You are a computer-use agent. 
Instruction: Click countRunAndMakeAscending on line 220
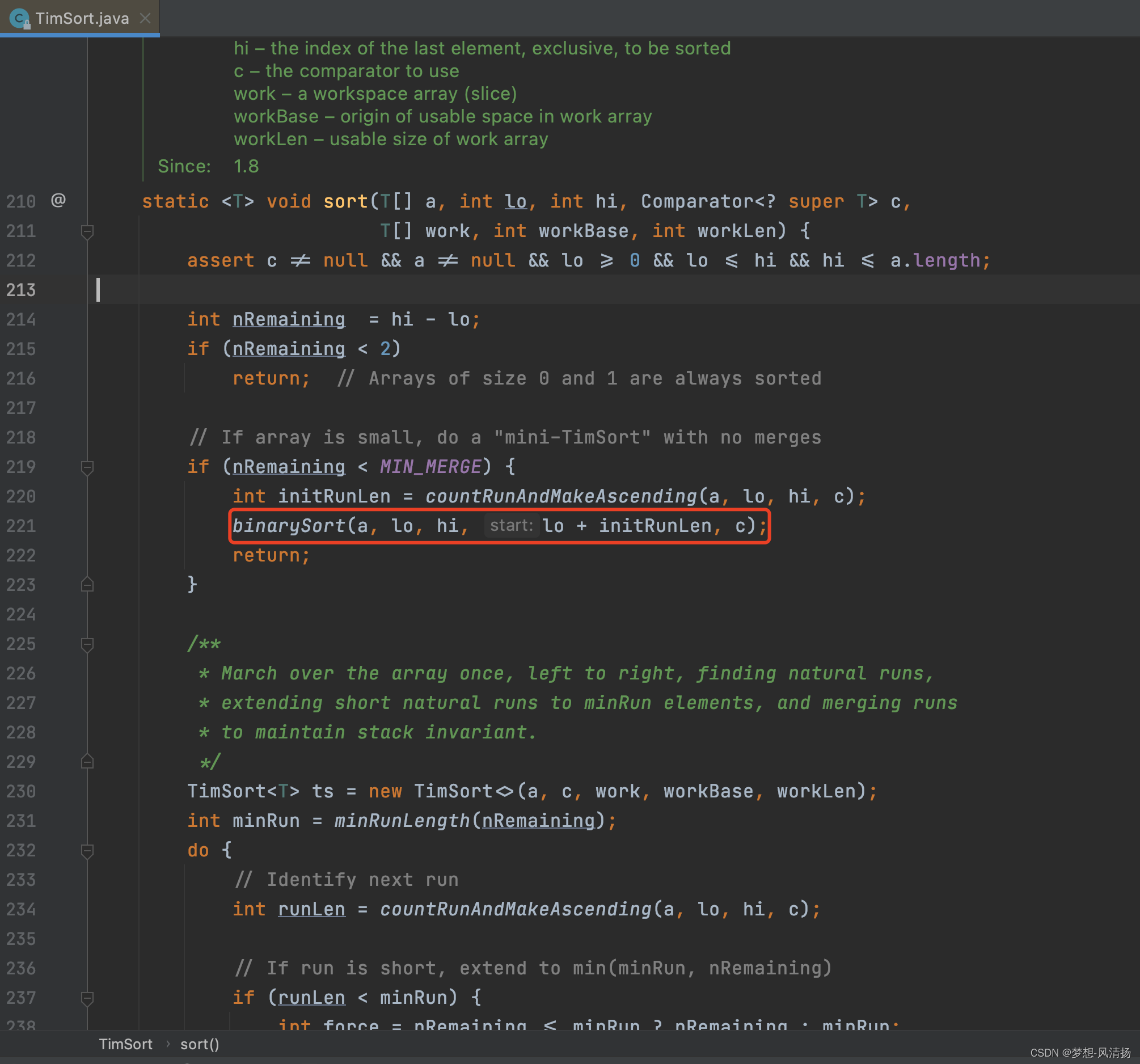[561, 496]
